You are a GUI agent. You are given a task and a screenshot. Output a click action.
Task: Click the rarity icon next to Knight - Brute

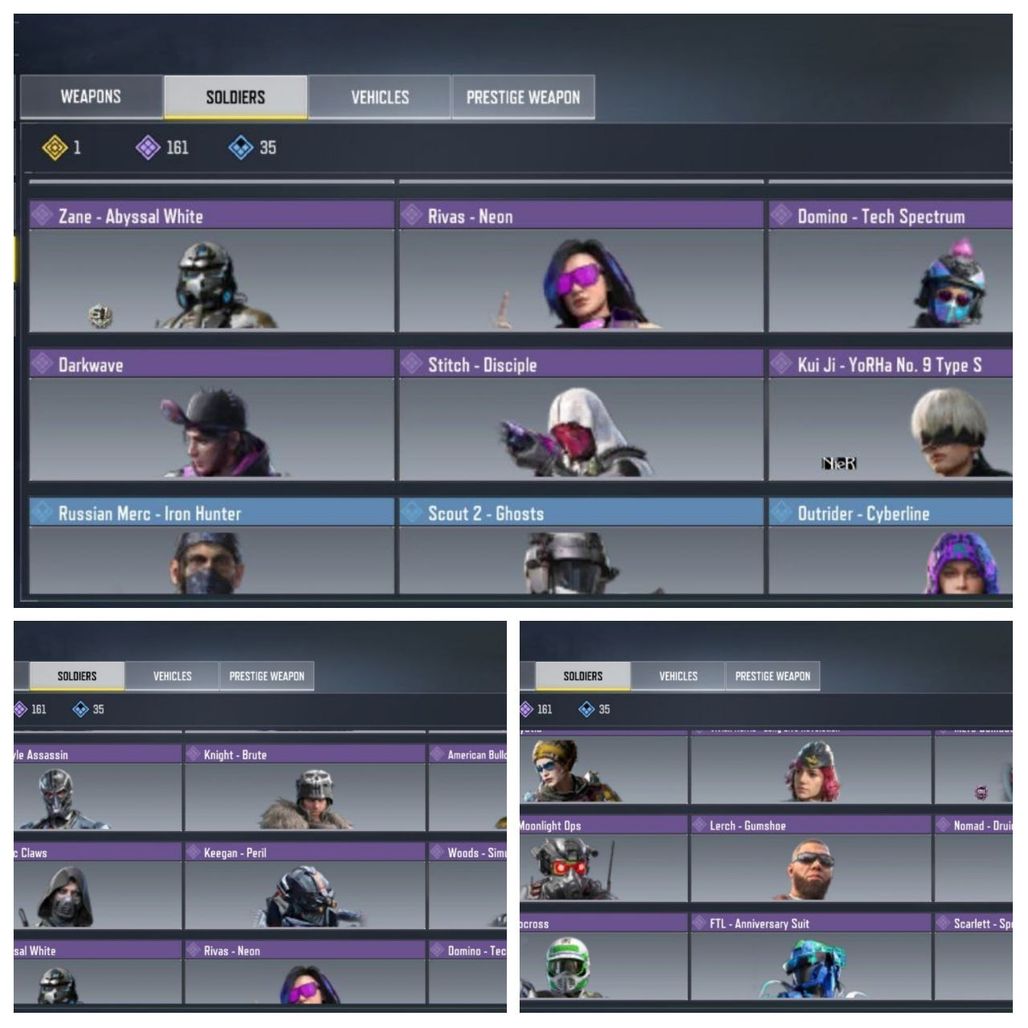pos(193,754)
